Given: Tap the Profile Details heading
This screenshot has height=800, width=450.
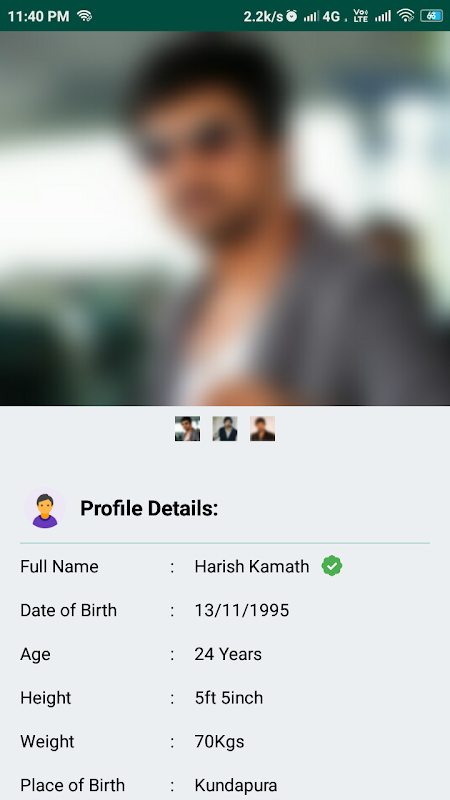Looking at the screenshot, I should (149, 508).
